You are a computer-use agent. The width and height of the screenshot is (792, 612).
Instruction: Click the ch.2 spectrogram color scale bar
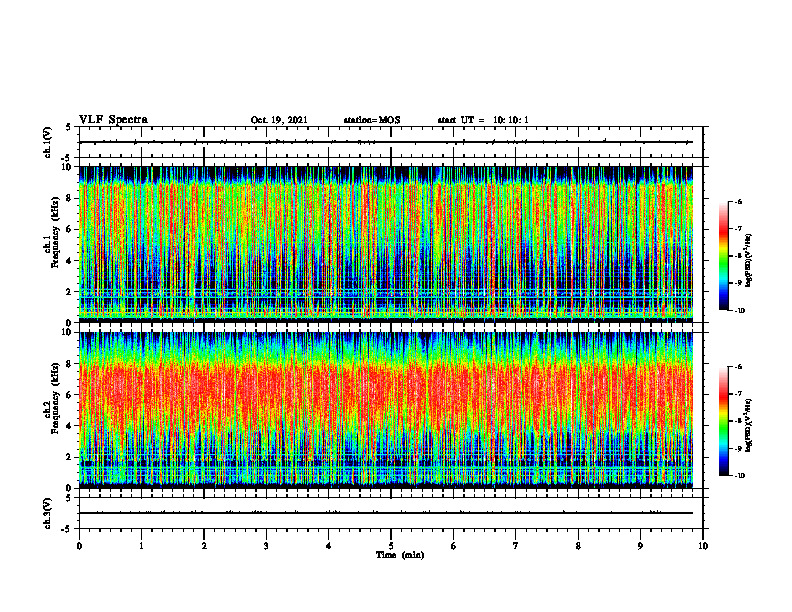pos(723,421)
